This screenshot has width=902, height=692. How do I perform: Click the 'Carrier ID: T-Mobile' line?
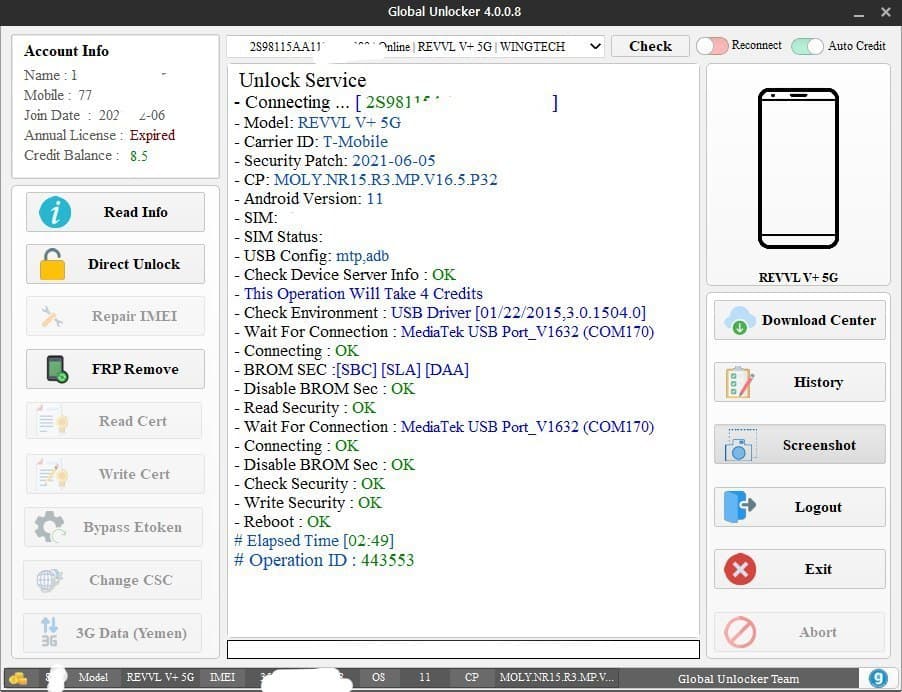pos(311,142)
